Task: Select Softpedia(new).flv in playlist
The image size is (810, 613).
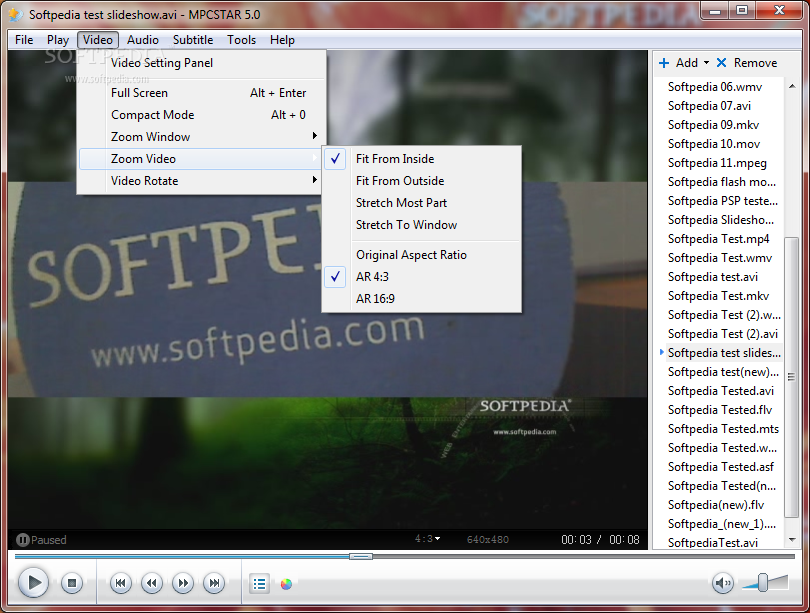Action: [716, 505]
